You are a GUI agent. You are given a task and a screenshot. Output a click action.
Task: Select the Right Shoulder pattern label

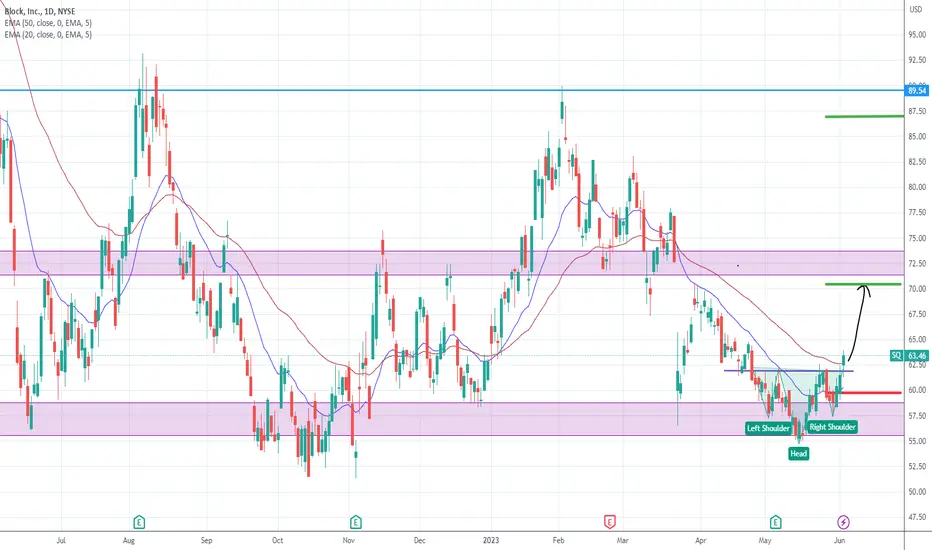pyautogui.click(x=832, y=427)
